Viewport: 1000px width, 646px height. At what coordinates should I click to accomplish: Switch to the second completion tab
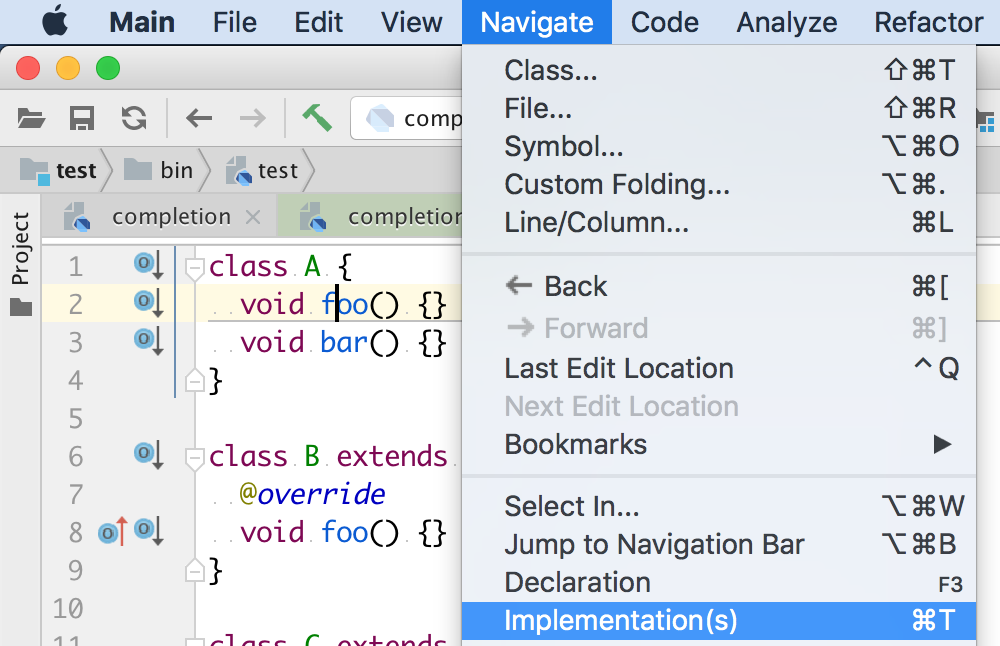tap(400, 216)
